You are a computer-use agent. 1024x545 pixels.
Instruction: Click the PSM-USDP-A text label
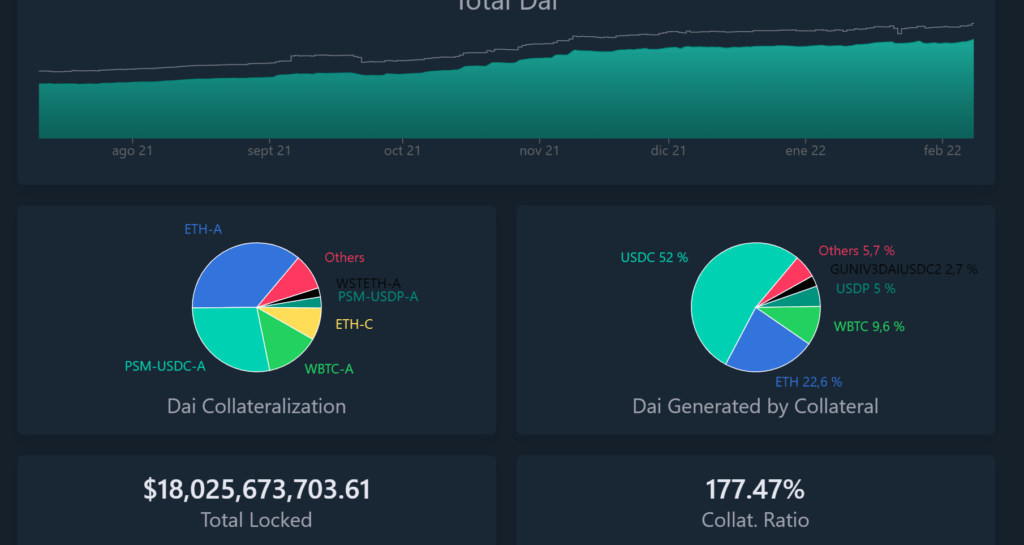click(378, 297)
